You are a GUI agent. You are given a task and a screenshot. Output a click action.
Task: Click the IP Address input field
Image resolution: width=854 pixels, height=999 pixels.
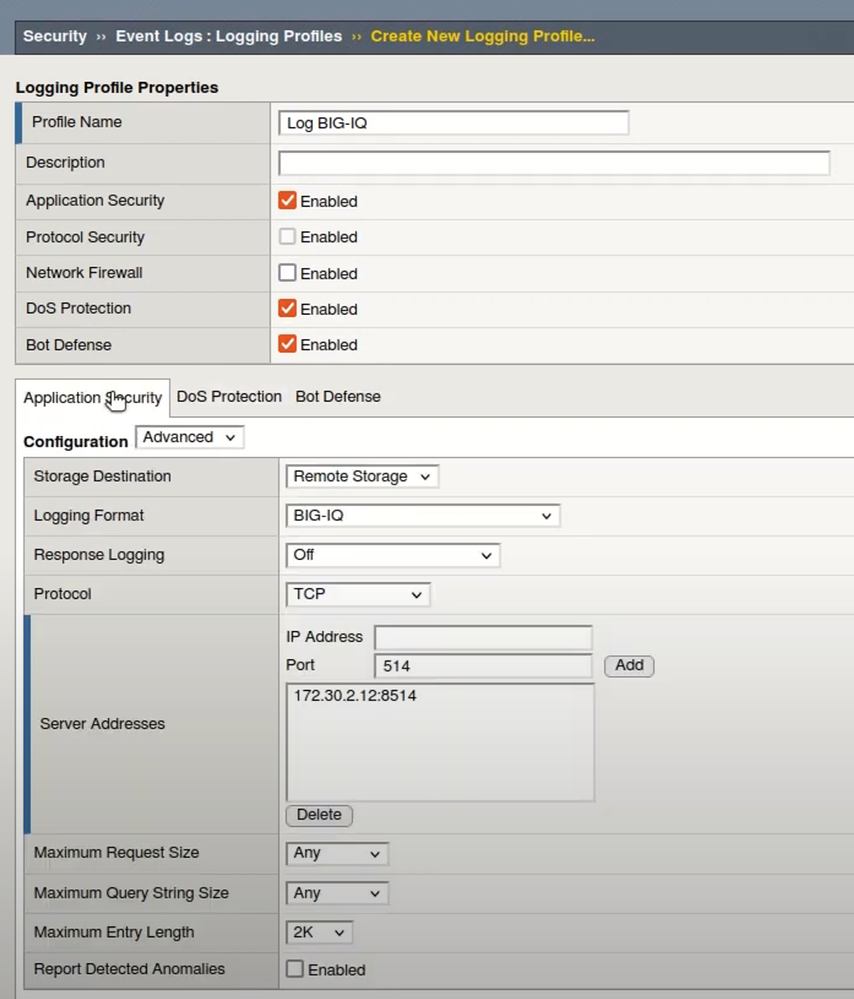(483, 637)
